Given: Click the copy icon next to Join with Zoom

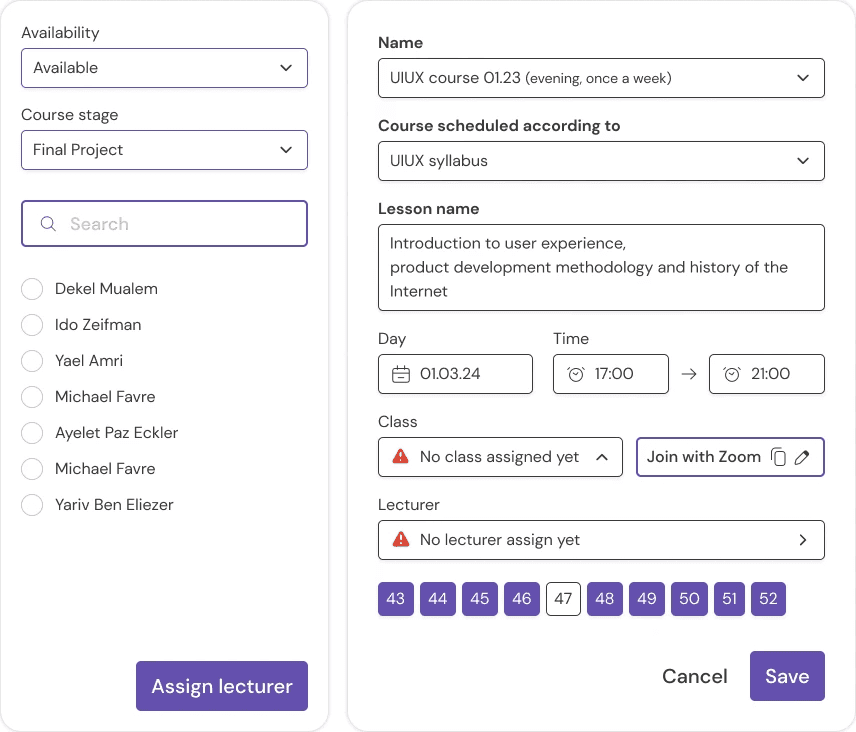Looking at the screenshot, I should (778, 457).
